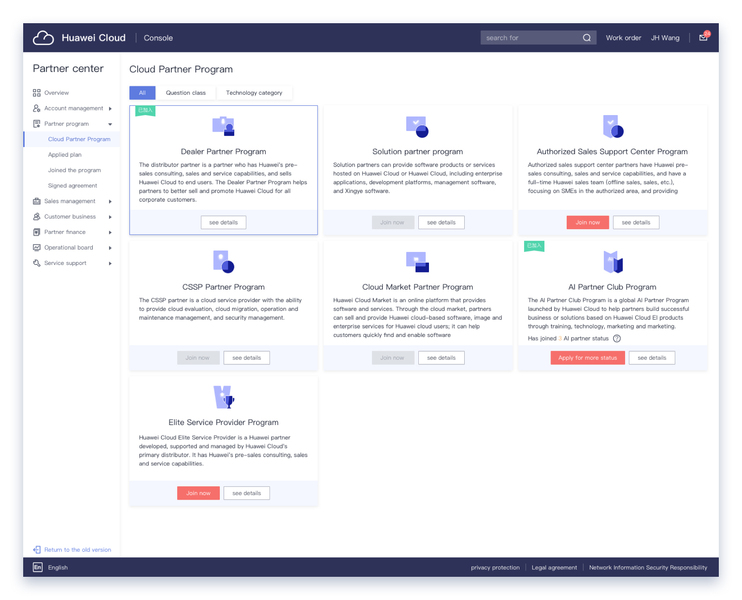
Task: Click the Overview grid icon
Action: (36, 93)
